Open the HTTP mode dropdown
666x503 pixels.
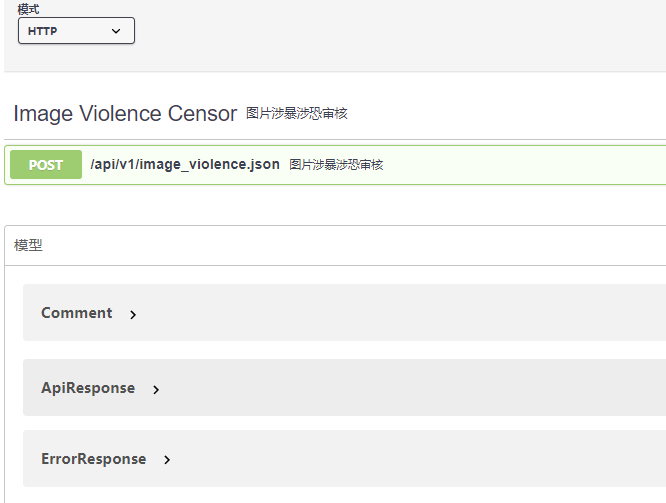pos(76,31)
